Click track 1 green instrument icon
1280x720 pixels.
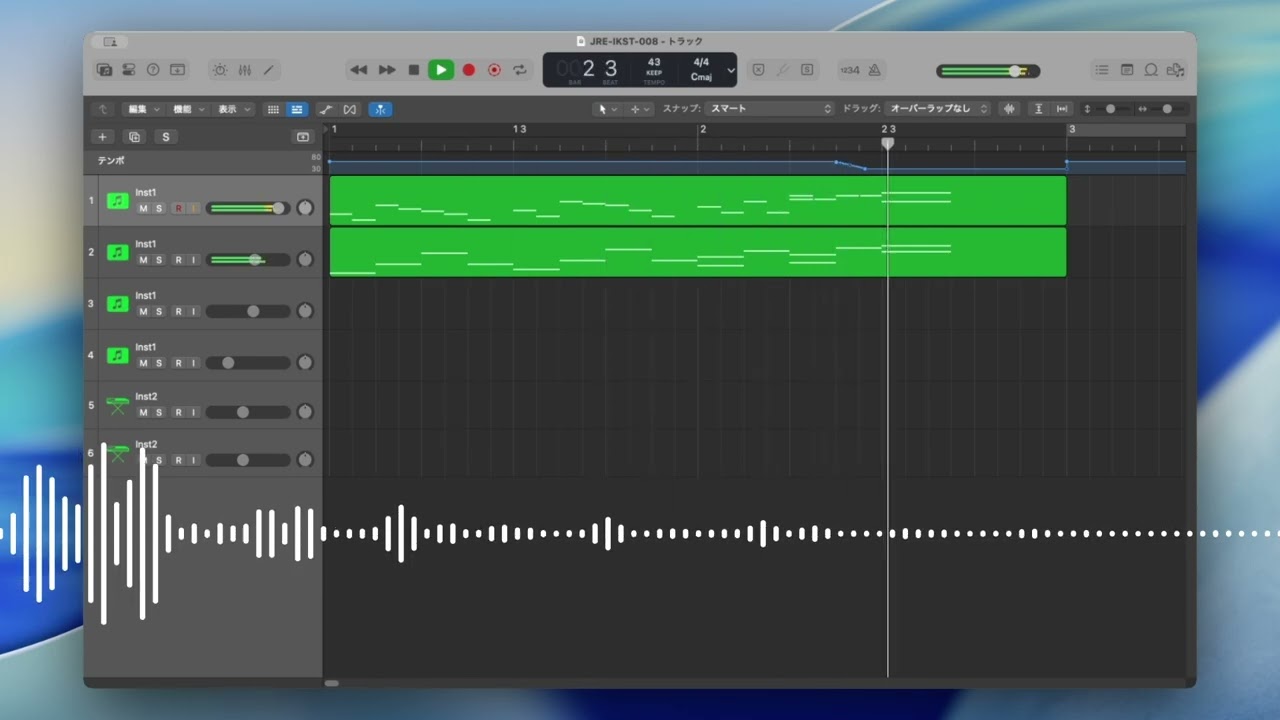coord(118,201)
